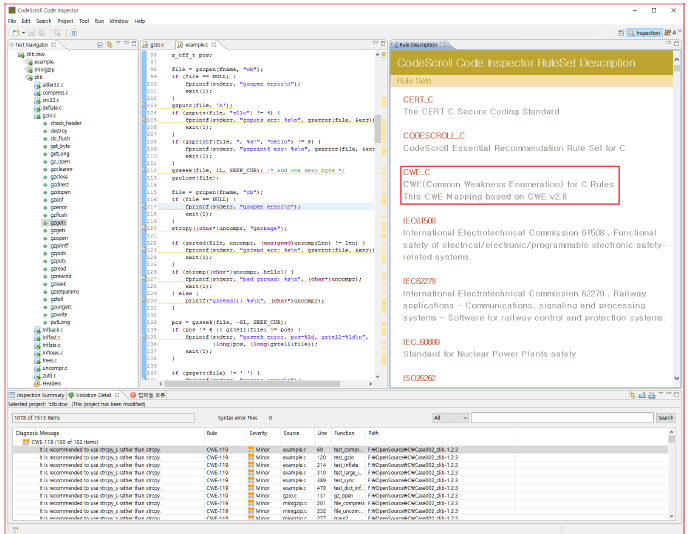Screen dimensions: 688x534
Task: Open the CWE_C rule set link
Action: [417, 172]
